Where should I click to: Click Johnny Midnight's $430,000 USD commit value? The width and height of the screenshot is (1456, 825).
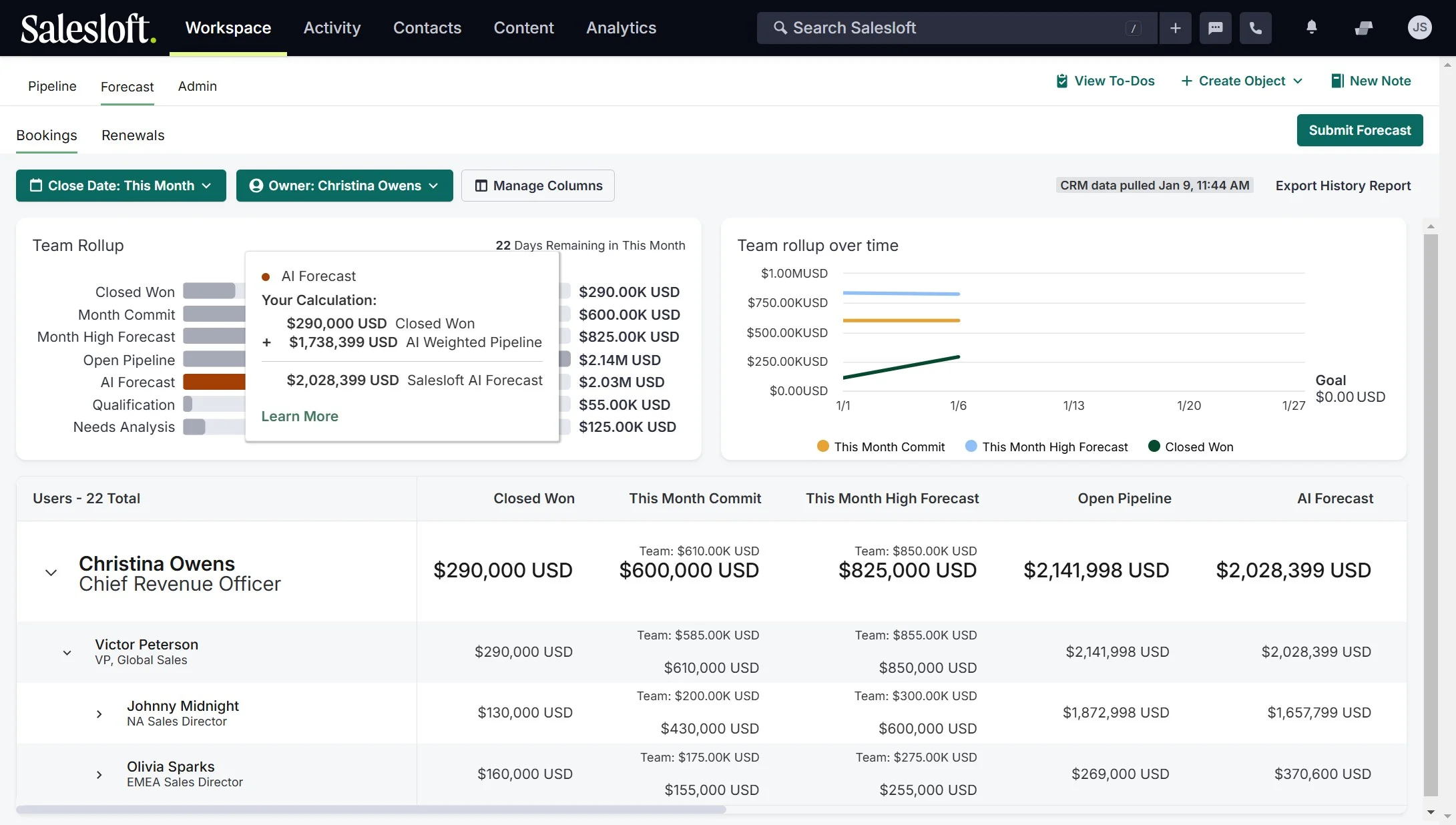[710, 729]
